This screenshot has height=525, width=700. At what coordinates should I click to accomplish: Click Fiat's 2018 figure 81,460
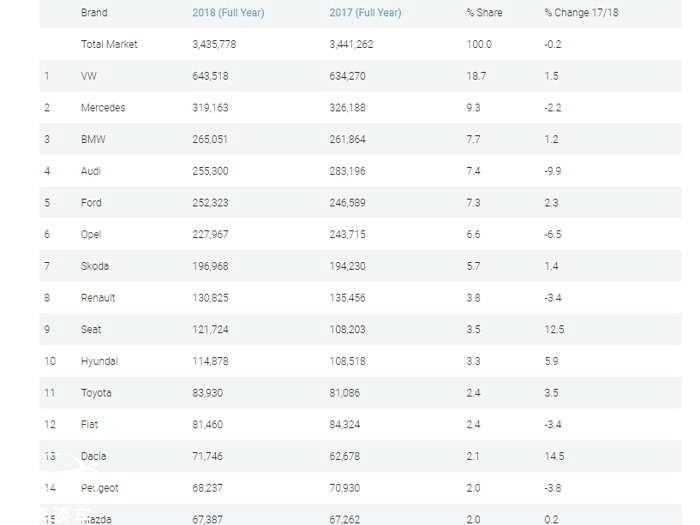point(207,425)
